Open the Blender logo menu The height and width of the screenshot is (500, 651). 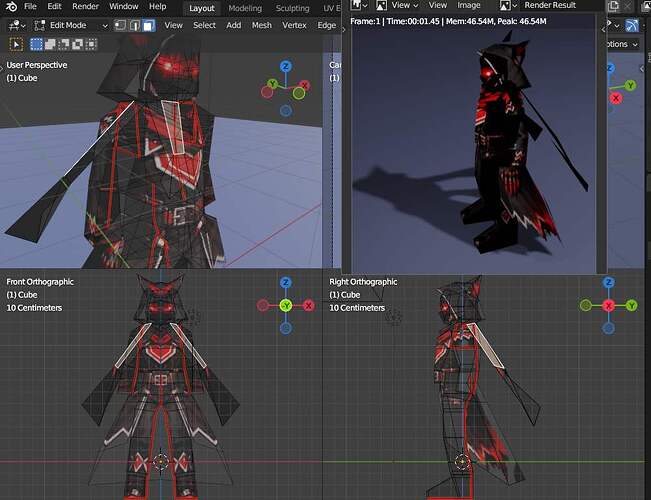tap(11, 7)
